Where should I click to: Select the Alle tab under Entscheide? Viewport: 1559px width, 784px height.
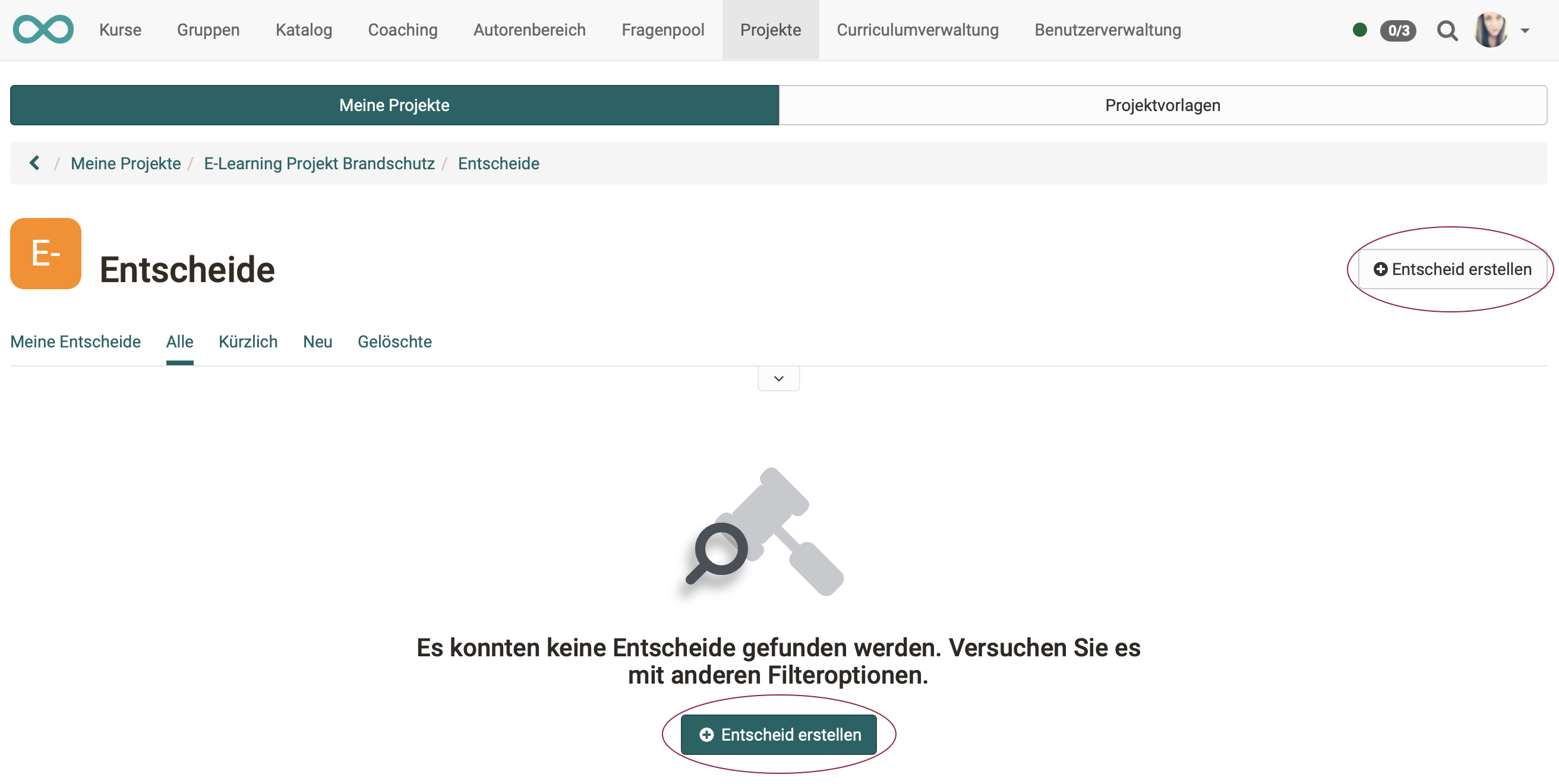(x=179, y=341)
